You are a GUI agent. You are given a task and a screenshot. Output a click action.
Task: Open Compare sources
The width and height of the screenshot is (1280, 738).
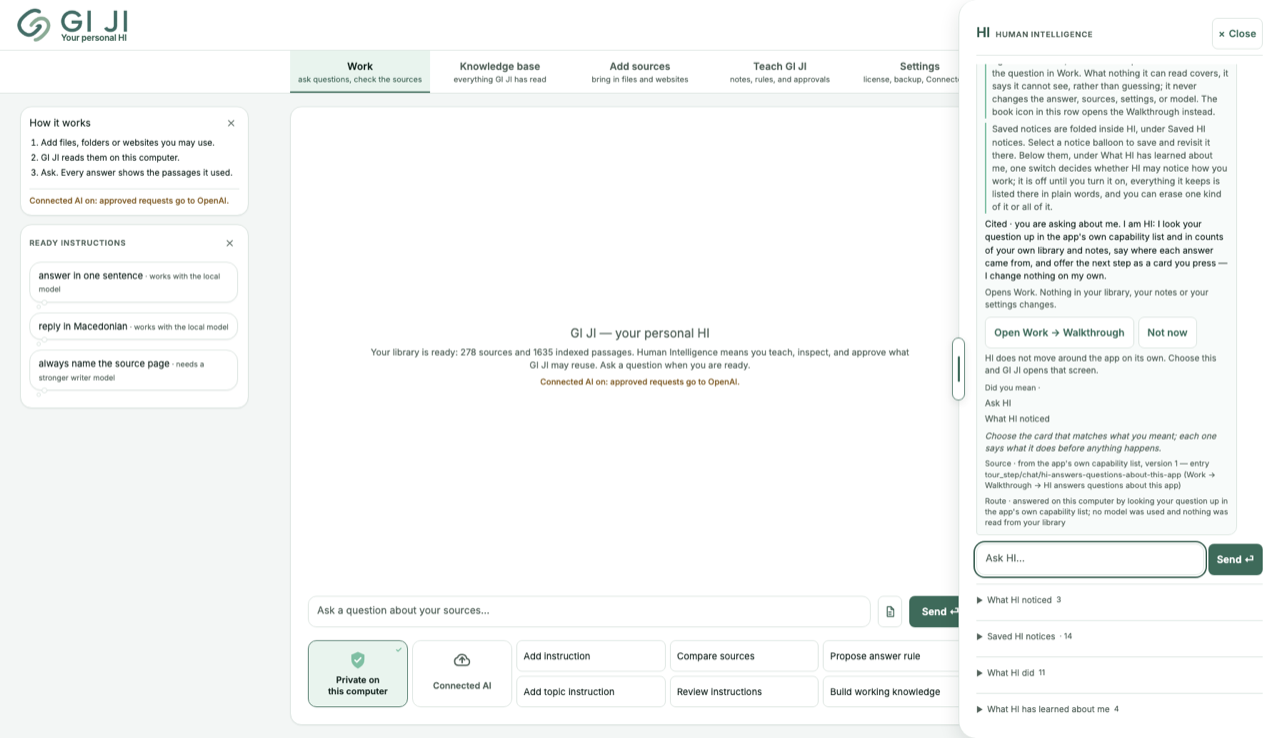click(x=744, y=656)
